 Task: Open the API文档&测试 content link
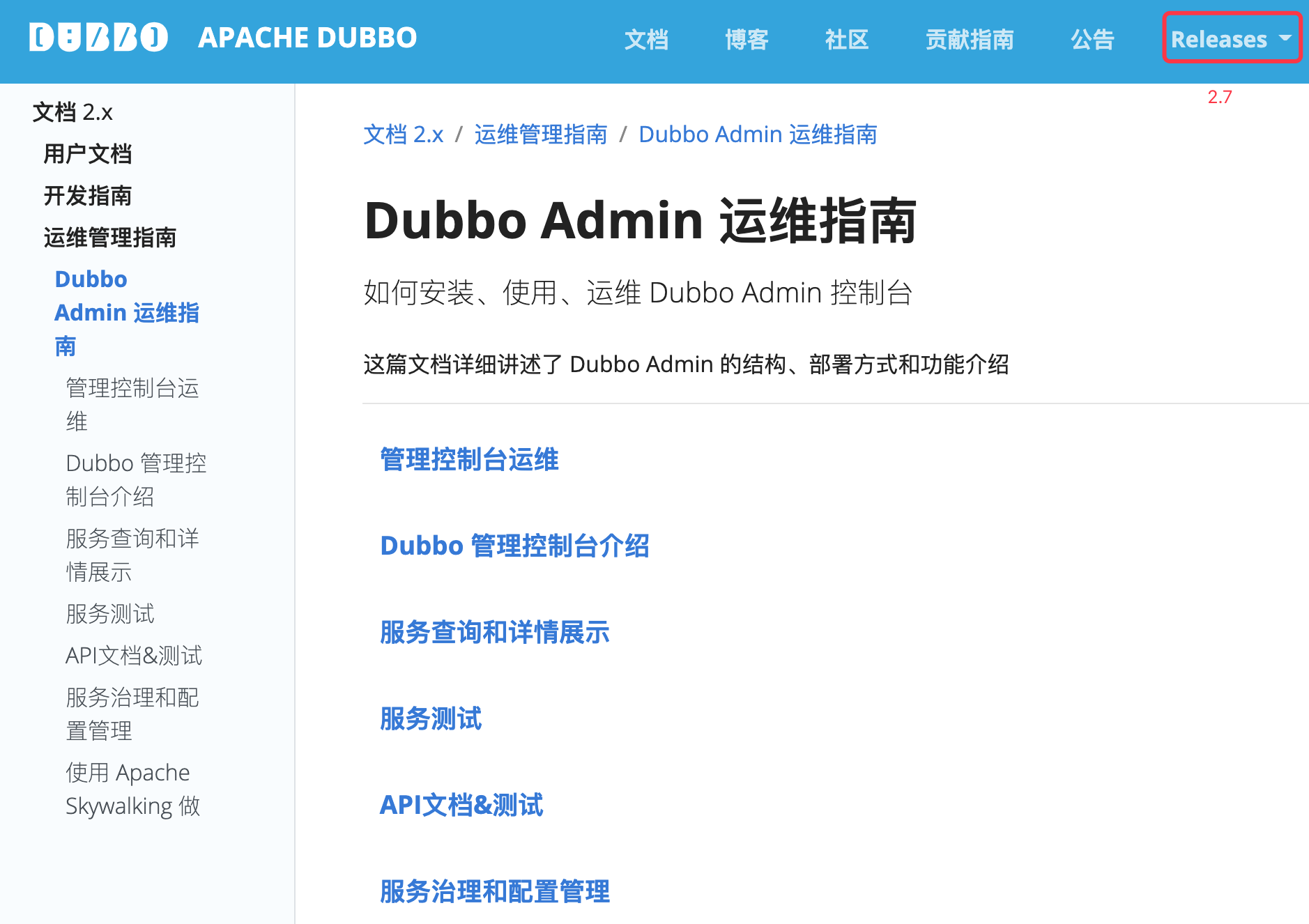tap(461, 805)
